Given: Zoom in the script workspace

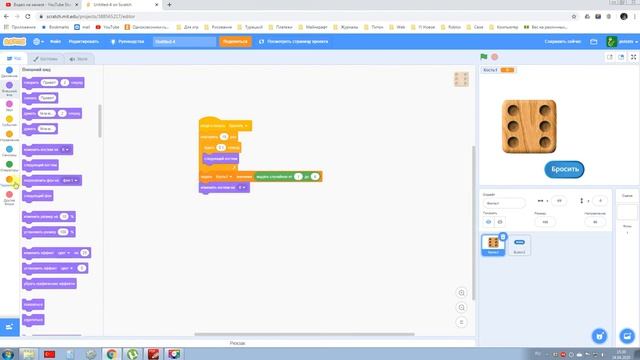Looking at the screenshot, I should point(462,293).
